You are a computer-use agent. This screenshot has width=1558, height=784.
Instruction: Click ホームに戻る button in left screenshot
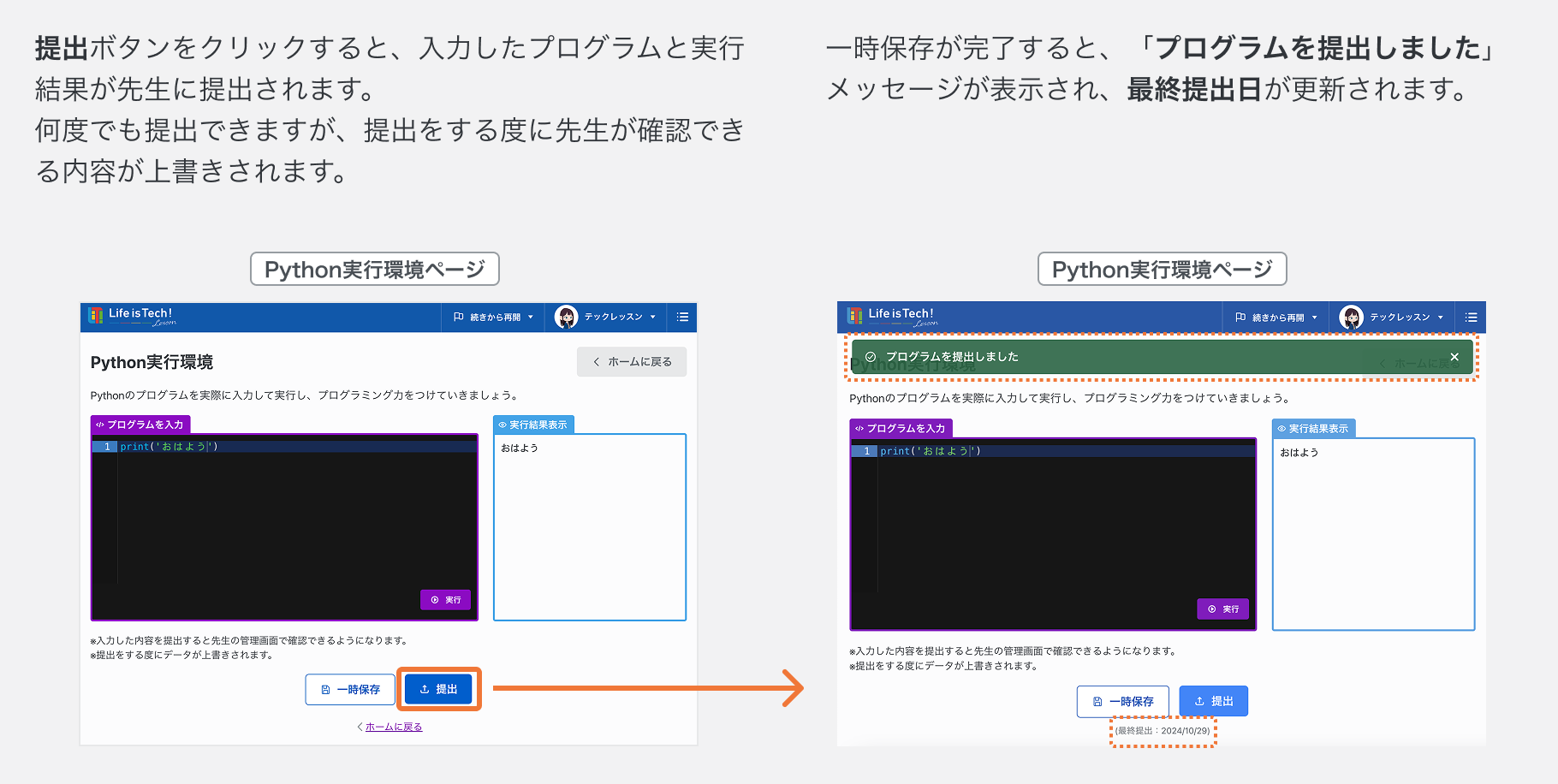pyautogui.click(x=632, y=361)
